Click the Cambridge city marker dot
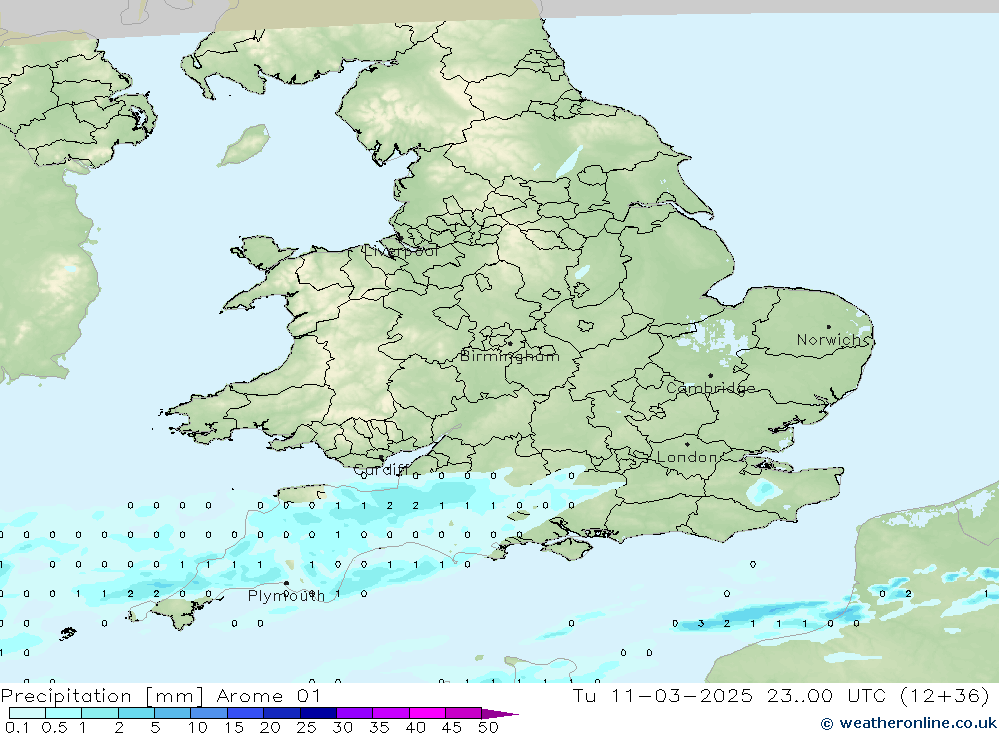The height and width of the screenshot is (733, 1000). [x=710, y=376]
